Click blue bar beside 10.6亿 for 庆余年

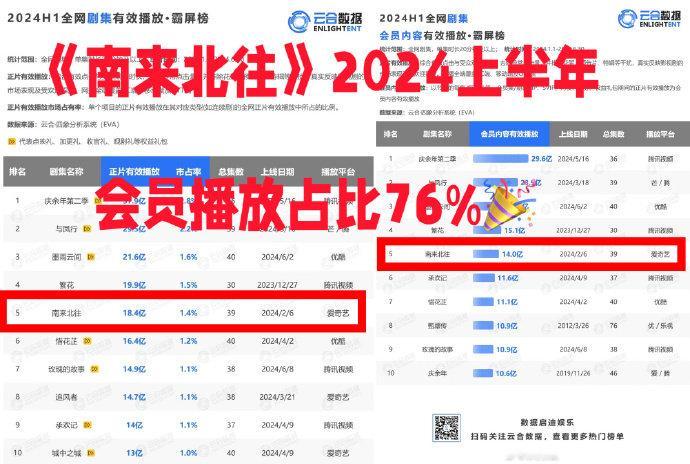coord(483,373)
